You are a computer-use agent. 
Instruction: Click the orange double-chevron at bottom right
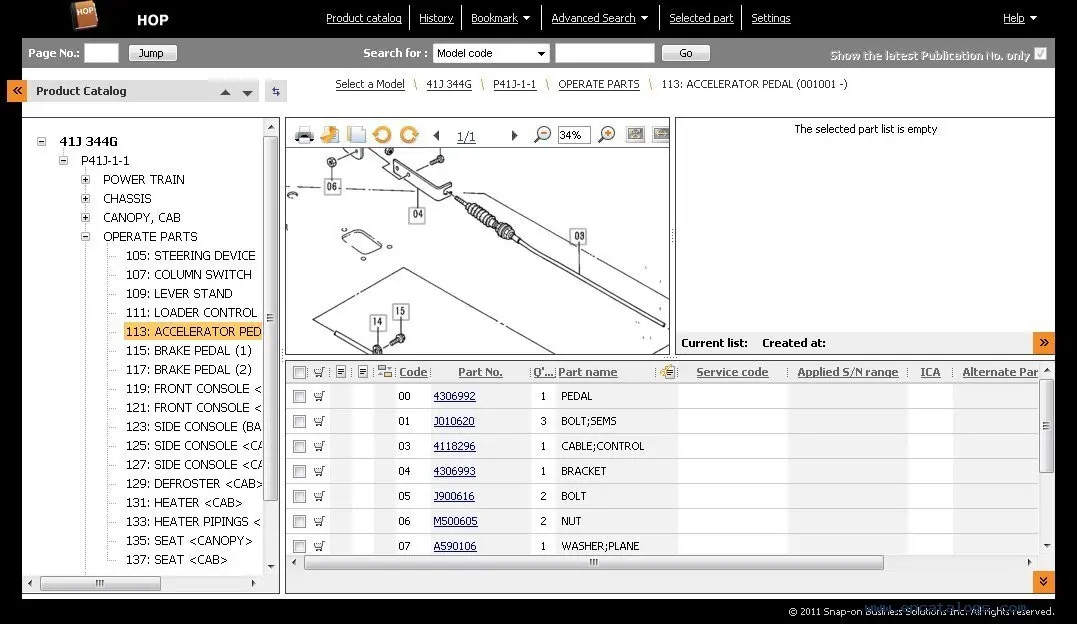[x=1044, y=581]
